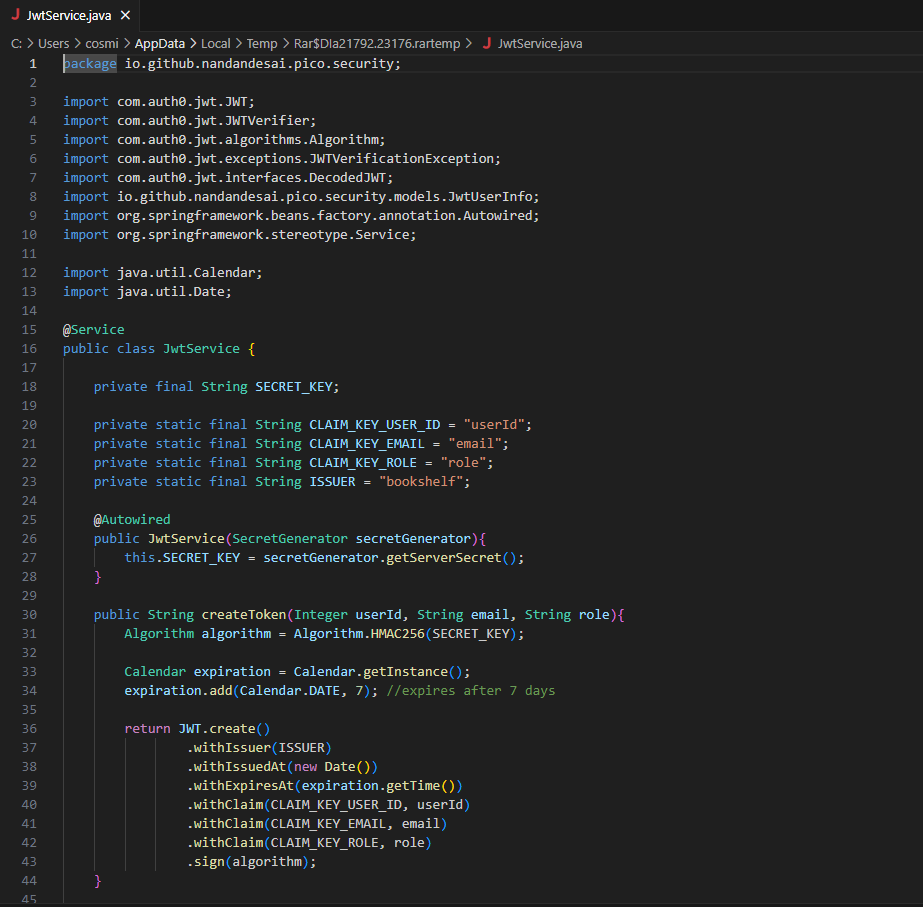Click the 'package' keyword on line 1
Screen dimensions: 923x907
(x=90, y=64)
